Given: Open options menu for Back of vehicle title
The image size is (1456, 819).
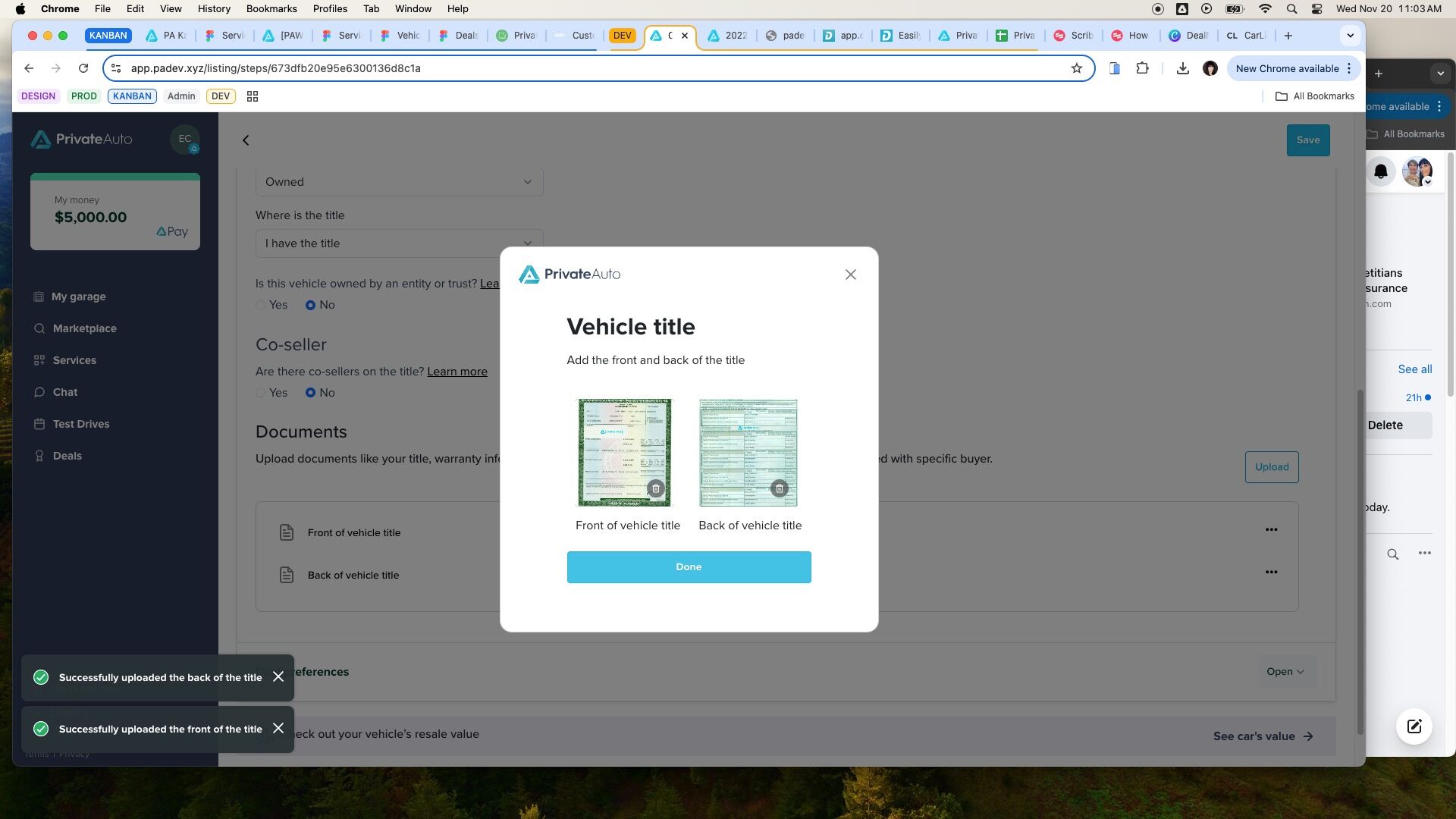Looking at the screenshot, I should click(1271, 572).
